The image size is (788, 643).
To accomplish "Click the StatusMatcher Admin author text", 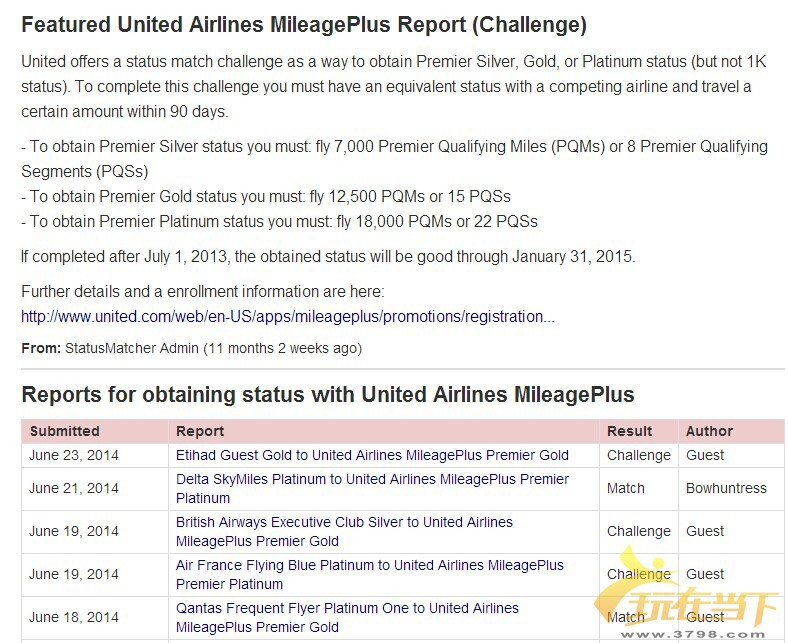I will coord(132,348).
